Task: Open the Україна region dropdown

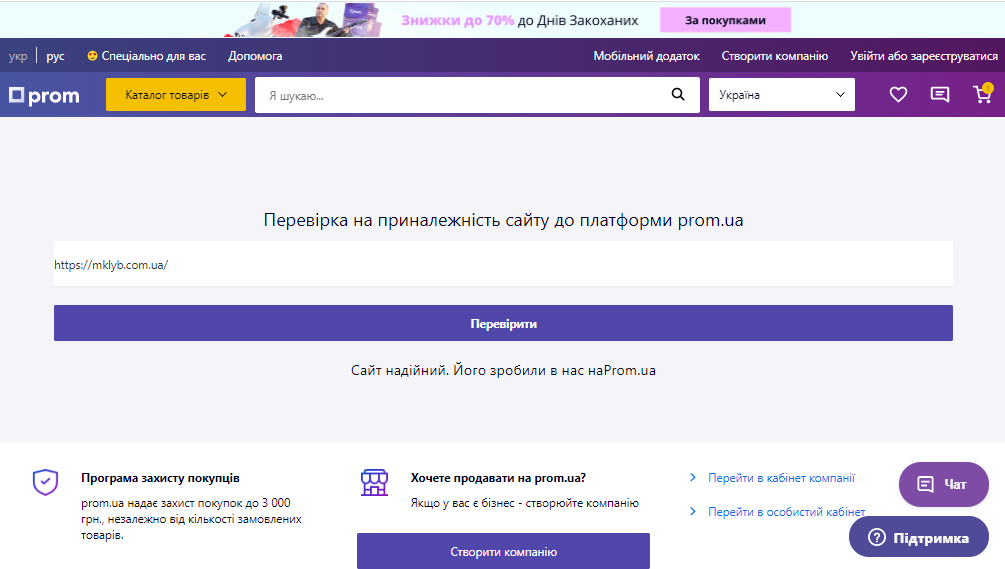Action: coord(781,95)
